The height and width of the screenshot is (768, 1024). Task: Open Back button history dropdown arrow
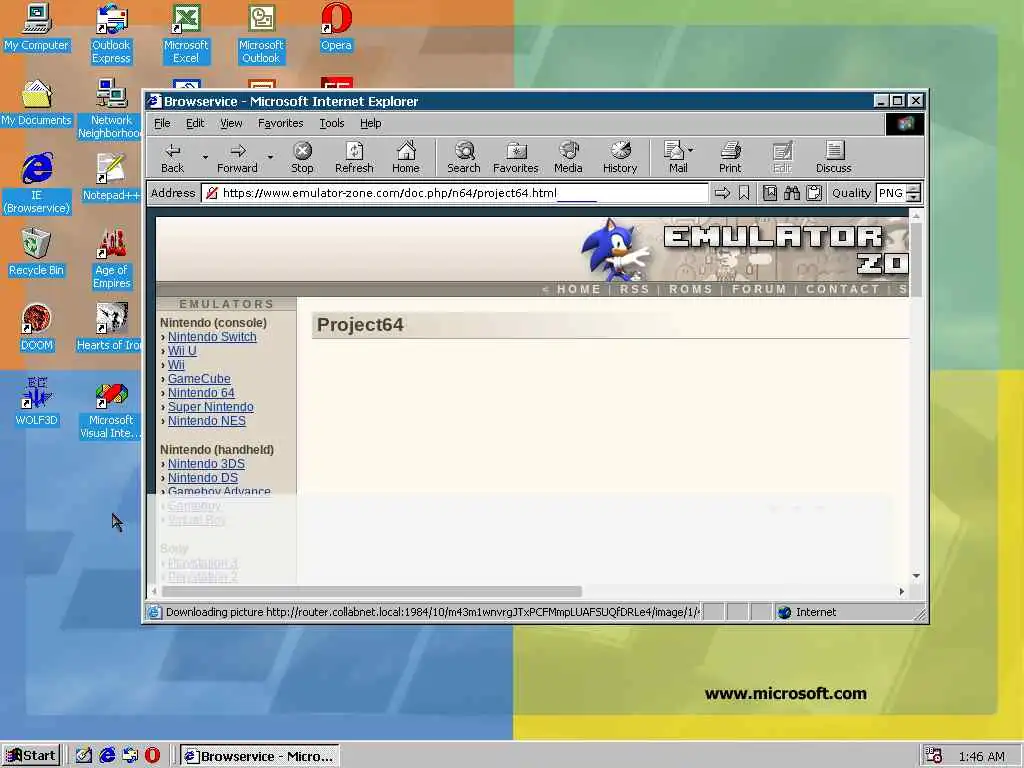(205, 157)
